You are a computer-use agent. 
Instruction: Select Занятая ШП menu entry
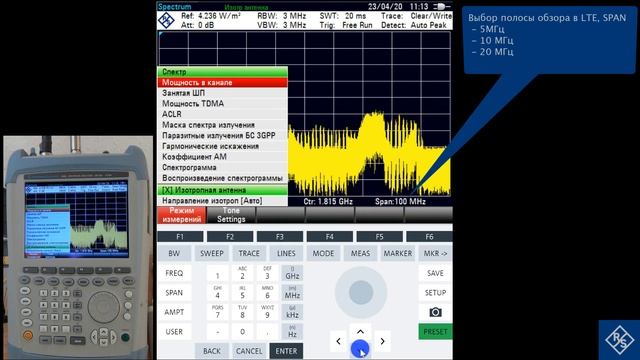coord(222,93)
